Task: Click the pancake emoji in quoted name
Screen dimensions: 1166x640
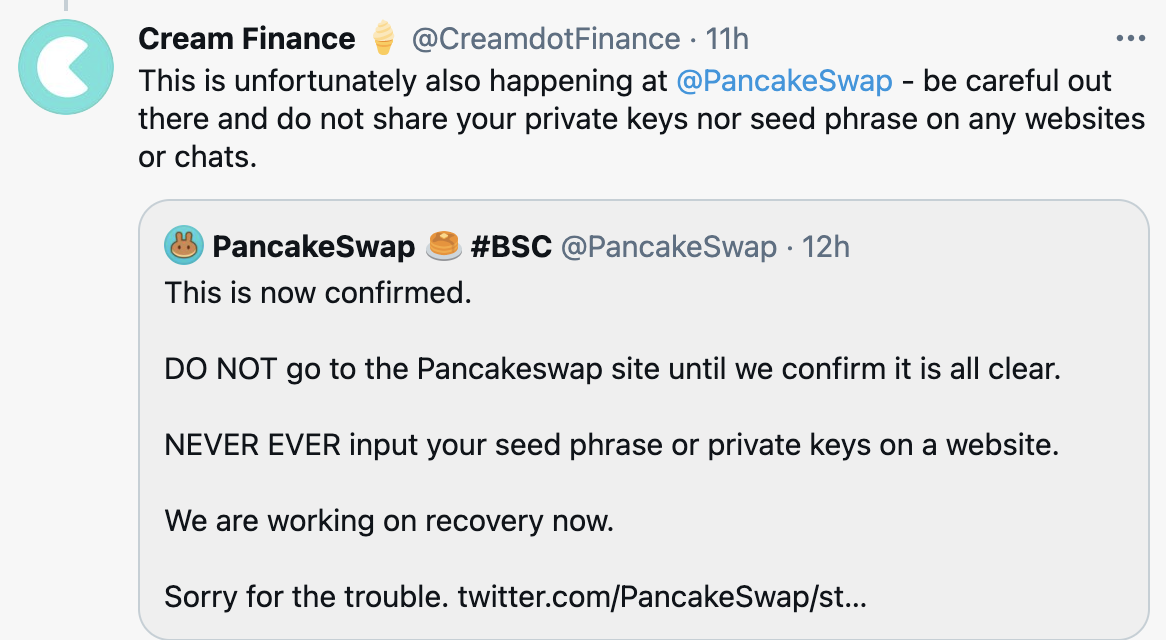Action: click(x=442, y=246)
